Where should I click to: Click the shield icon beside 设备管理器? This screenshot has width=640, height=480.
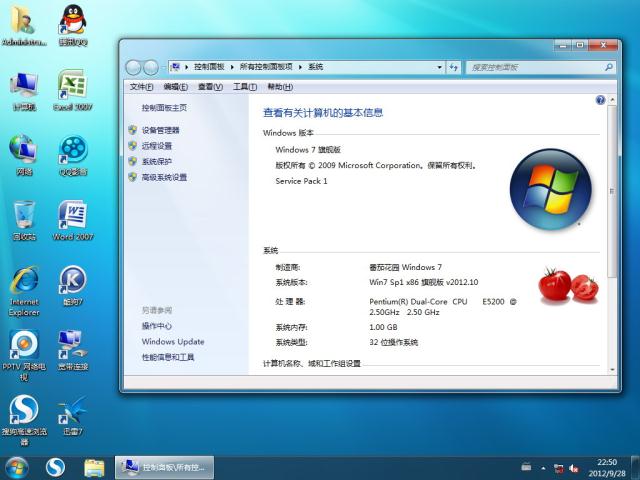(x=132, y=130)
